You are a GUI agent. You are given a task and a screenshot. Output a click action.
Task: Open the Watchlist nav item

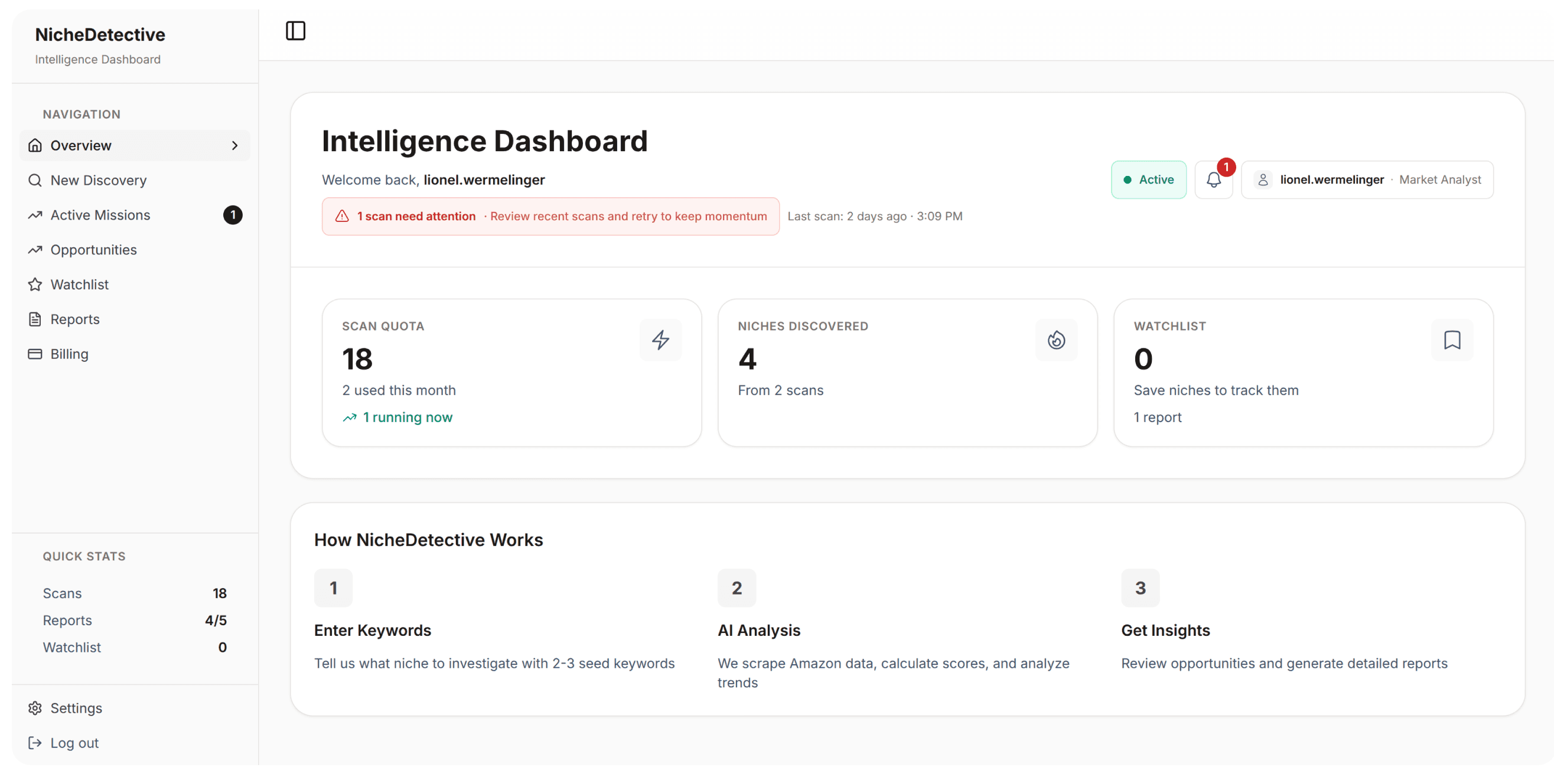pyautogui.click(x=79, y=285)
